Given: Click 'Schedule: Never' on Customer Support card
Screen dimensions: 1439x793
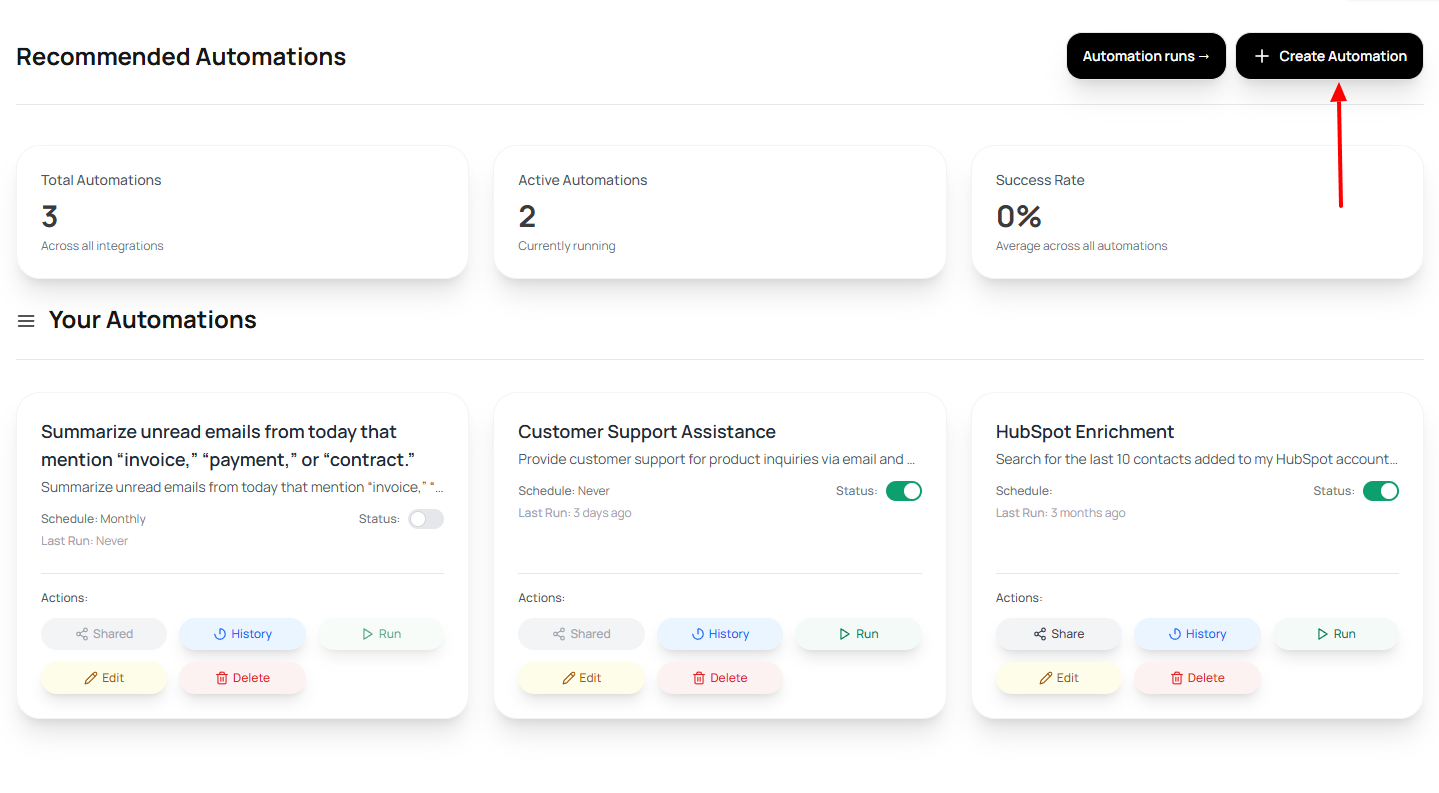Looking at the screenshot, I should coord(564,491).
